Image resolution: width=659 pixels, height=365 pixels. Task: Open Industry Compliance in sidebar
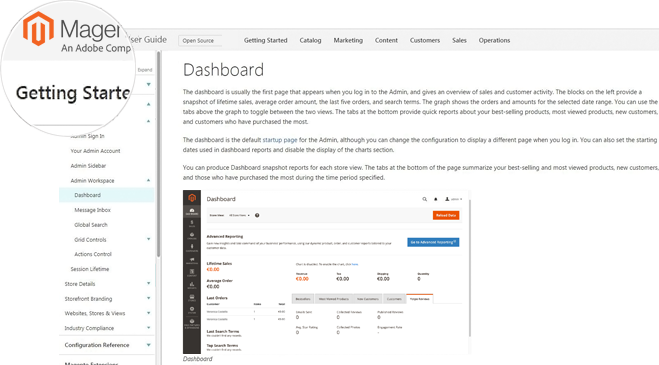pos(89,328)
